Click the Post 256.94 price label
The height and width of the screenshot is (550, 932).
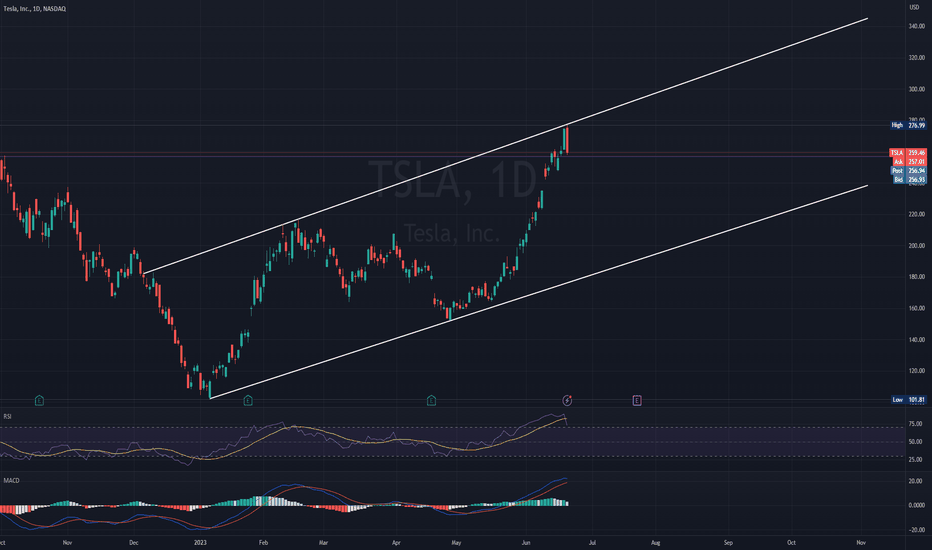coord(909,171)
